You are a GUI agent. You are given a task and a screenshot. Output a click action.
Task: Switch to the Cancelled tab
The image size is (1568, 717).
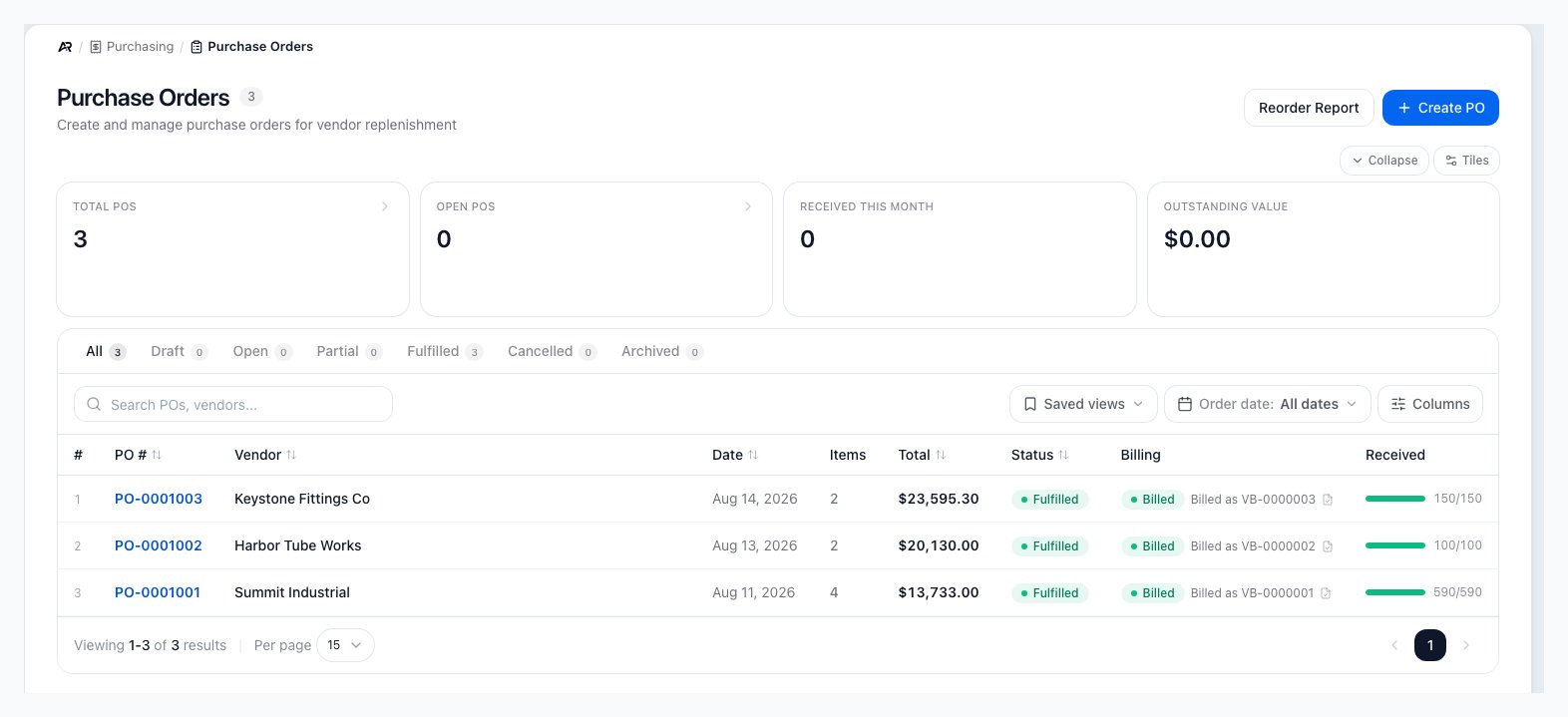tap(552, 352)
